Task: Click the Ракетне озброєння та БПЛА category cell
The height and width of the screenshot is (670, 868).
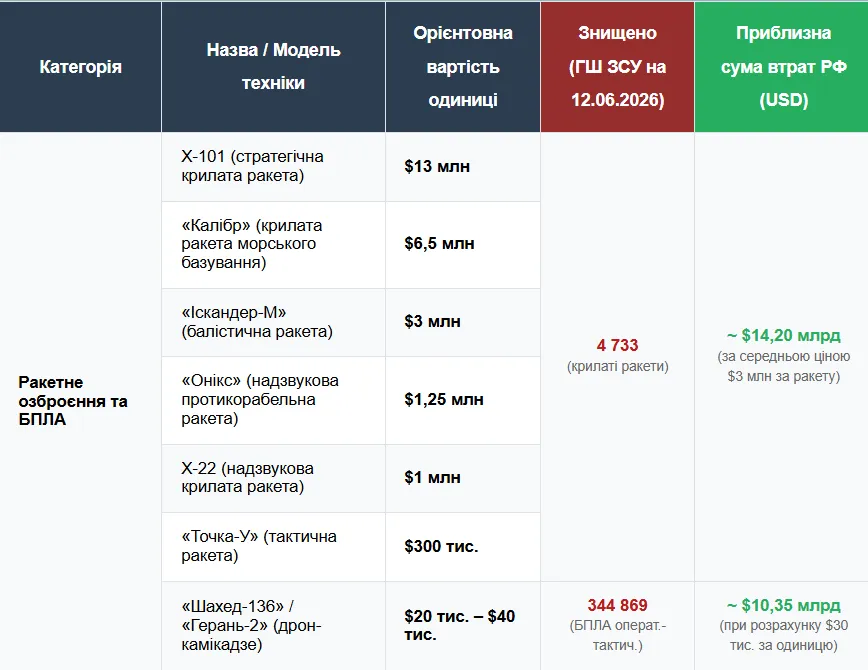Action: point(73,401)
